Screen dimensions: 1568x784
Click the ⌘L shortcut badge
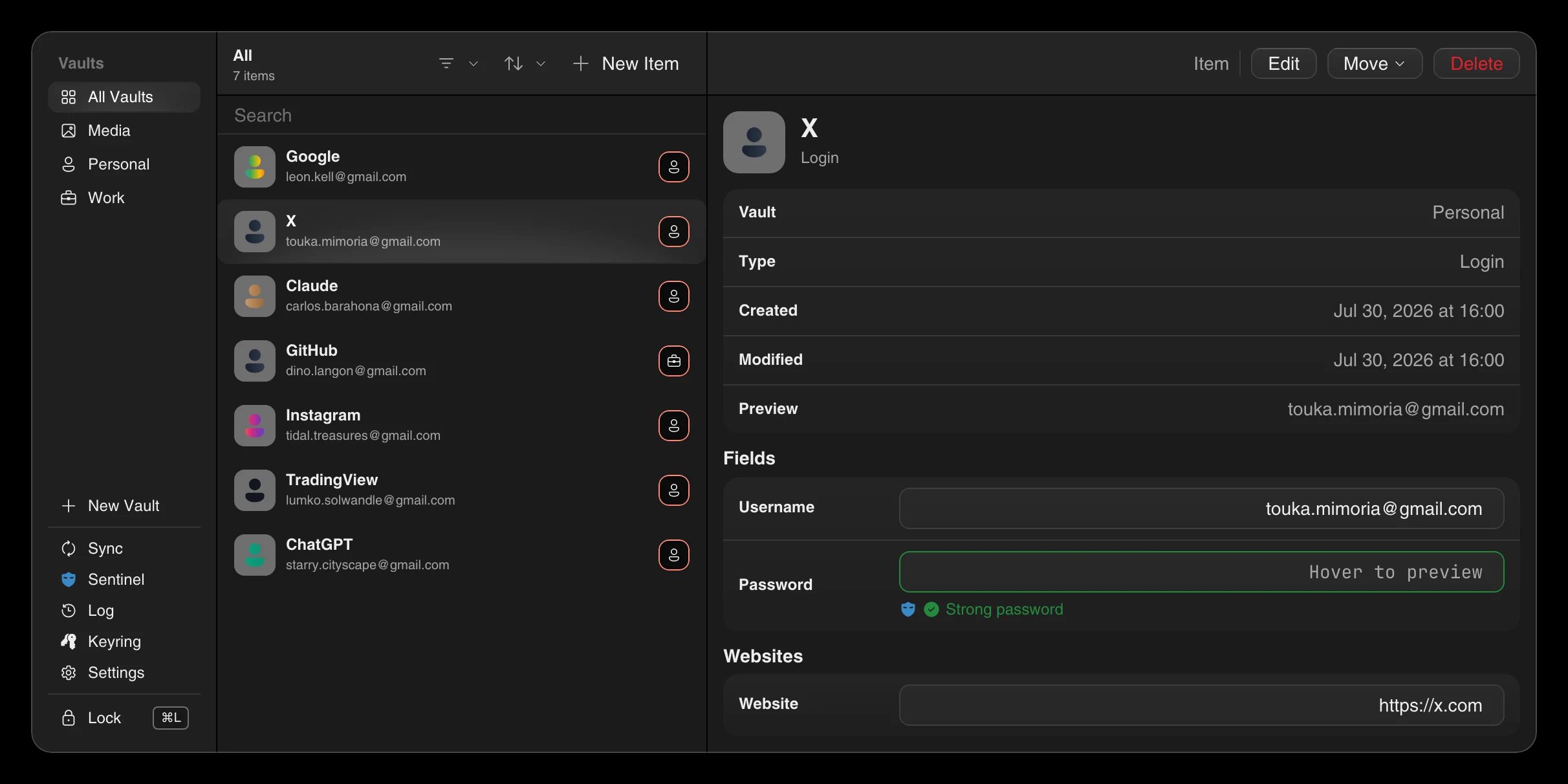[x=171, y=718]
